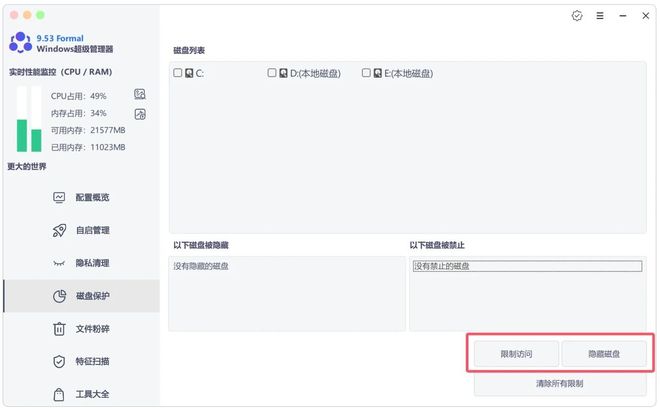Click the 自启管理 rocket icon
Viewport: 660px width, 410px height.
click(x=59, y=230)
